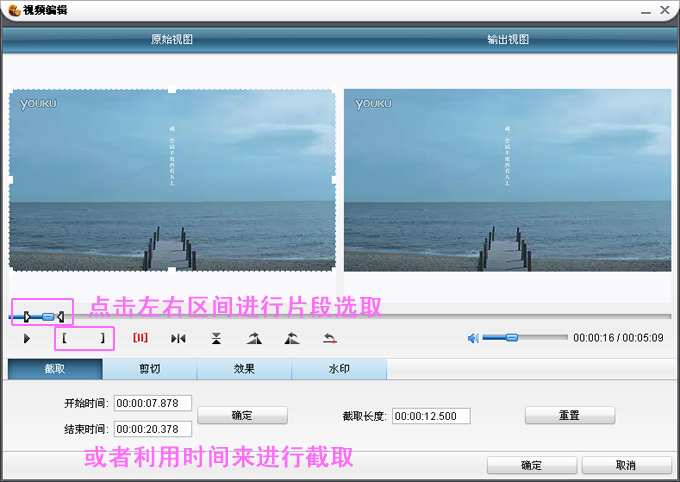Open the 剪切 tab

click(x=150, y=369)
